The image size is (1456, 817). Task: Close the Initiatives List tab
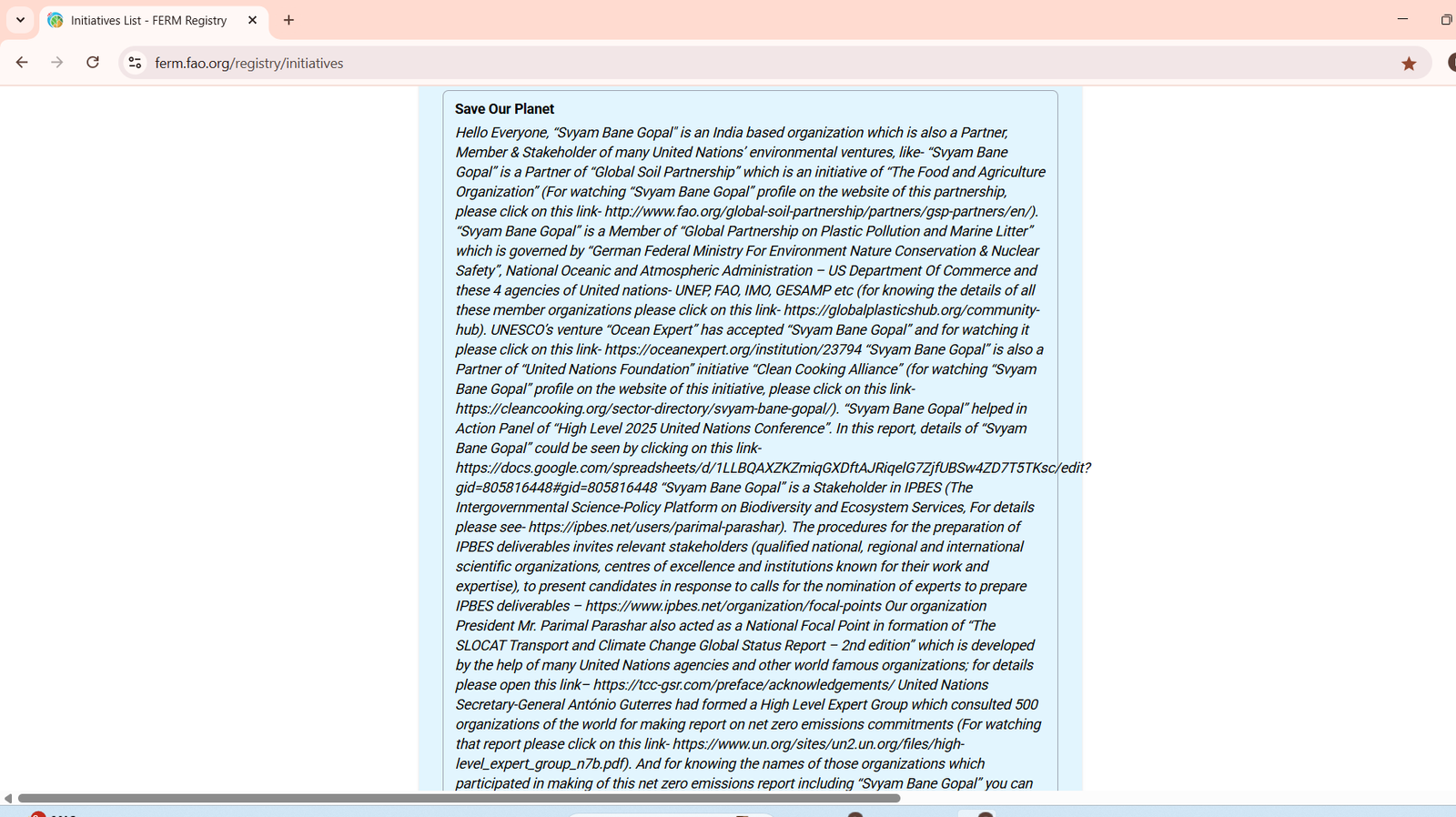point(253,20)
